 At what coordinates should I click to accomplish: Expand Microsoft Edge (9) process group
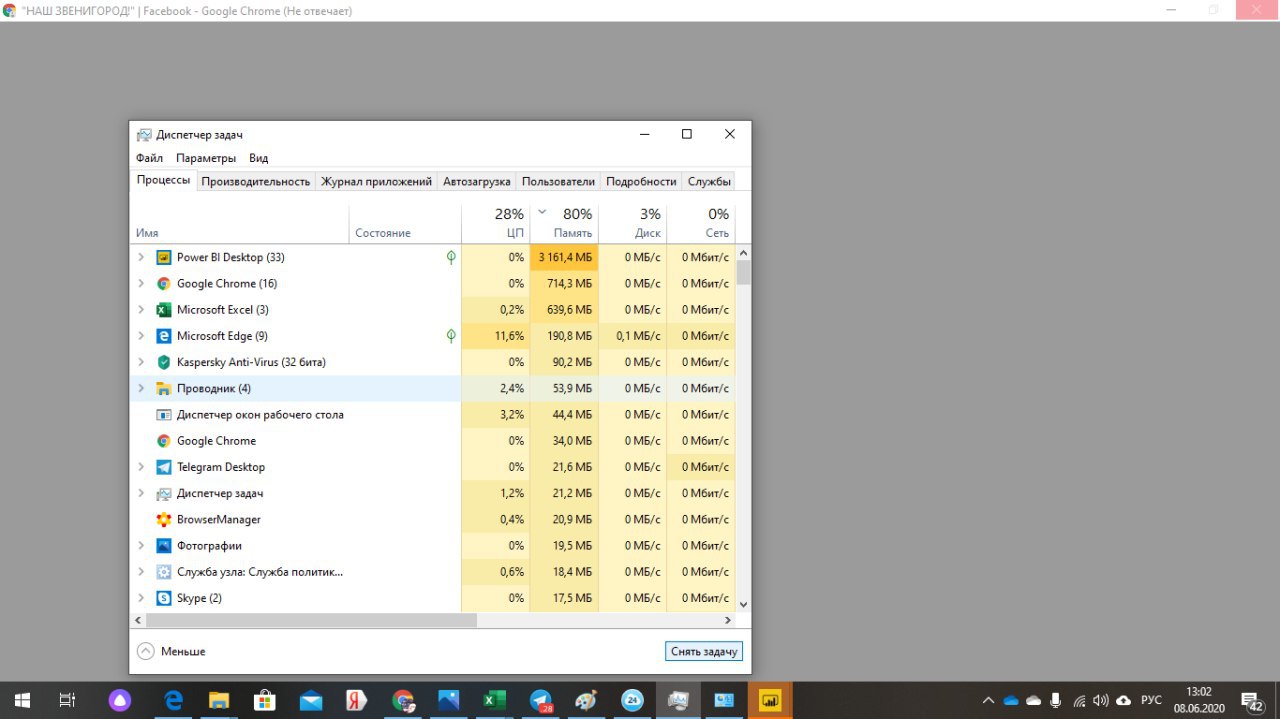click(141, 336)
